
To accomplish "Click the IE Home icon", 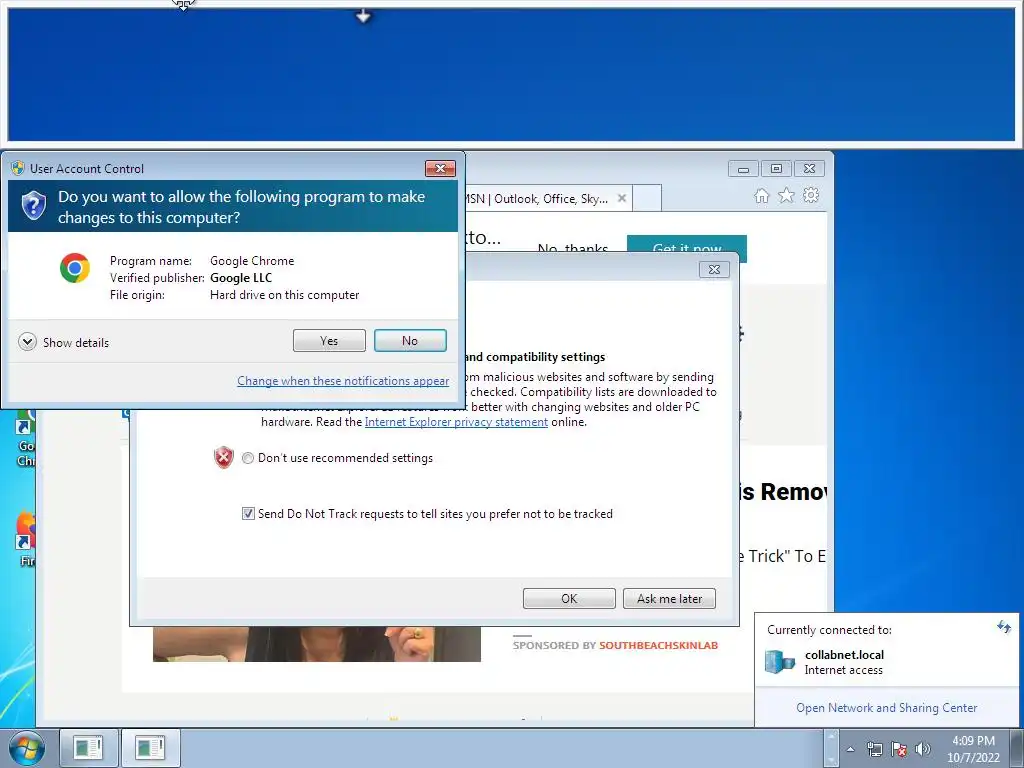I will (x=761, y=195).
